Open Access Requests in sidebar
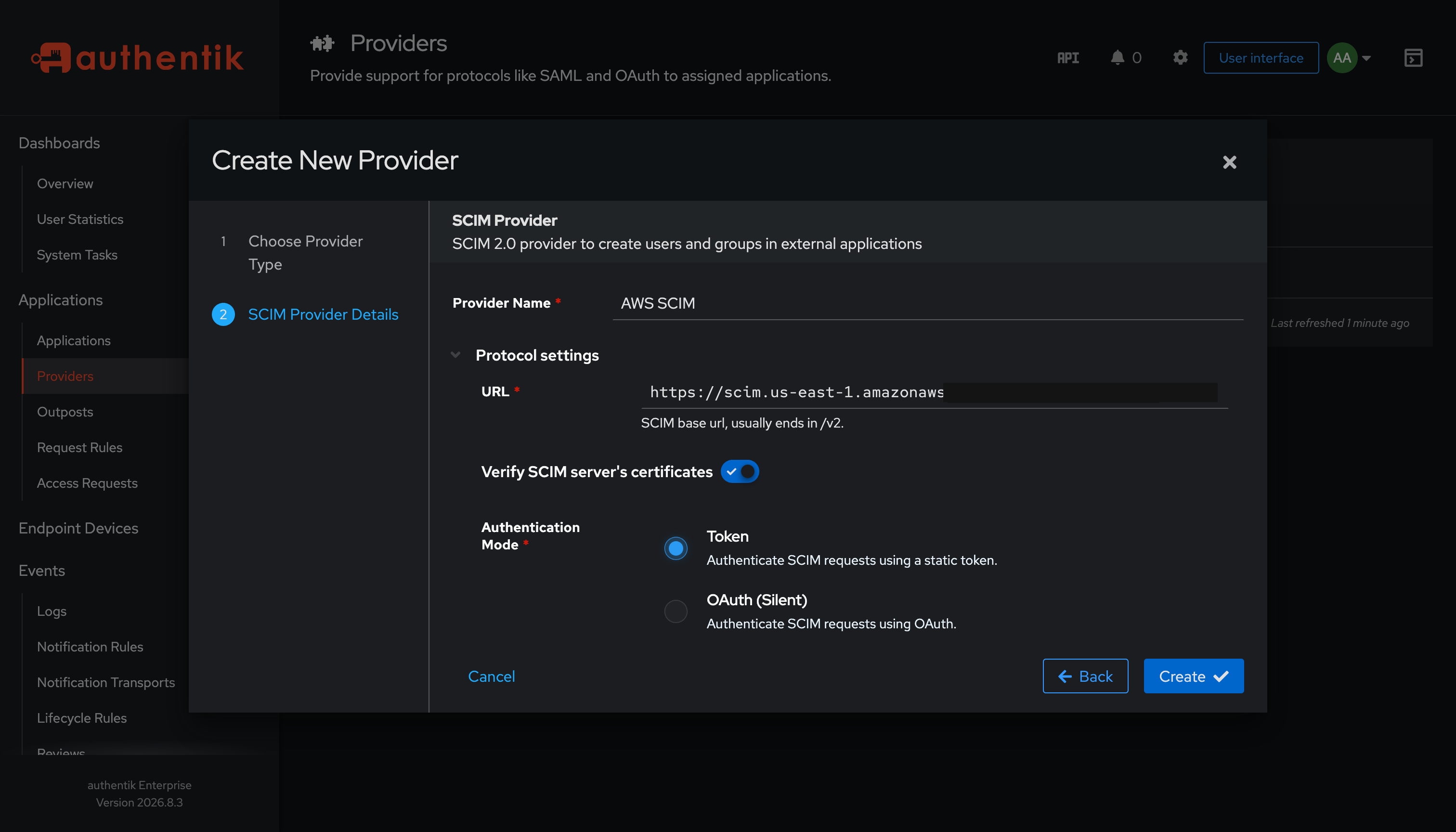The image size is (1456, 832). tap(88, 483)
